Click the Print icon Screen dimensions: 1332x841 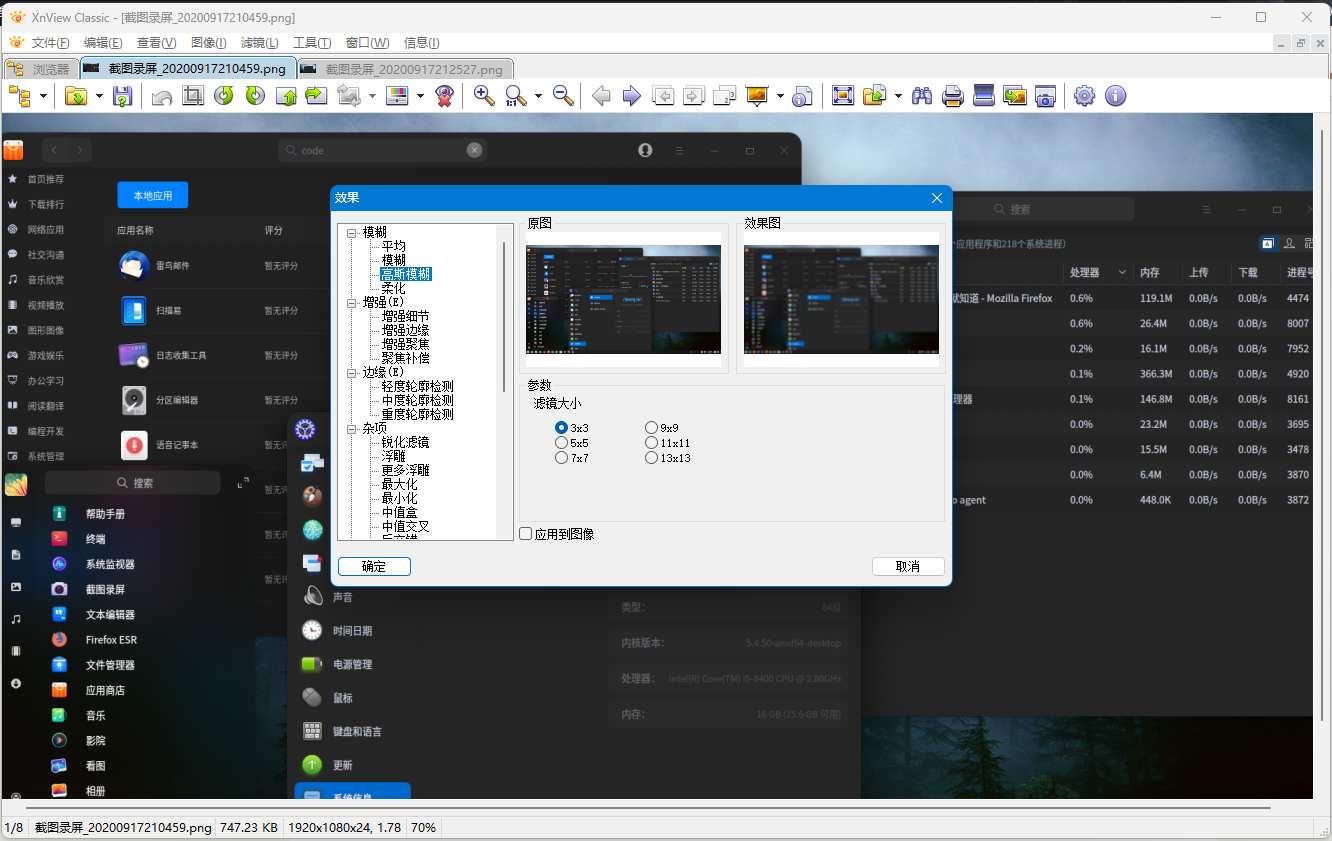click(953, 96)
